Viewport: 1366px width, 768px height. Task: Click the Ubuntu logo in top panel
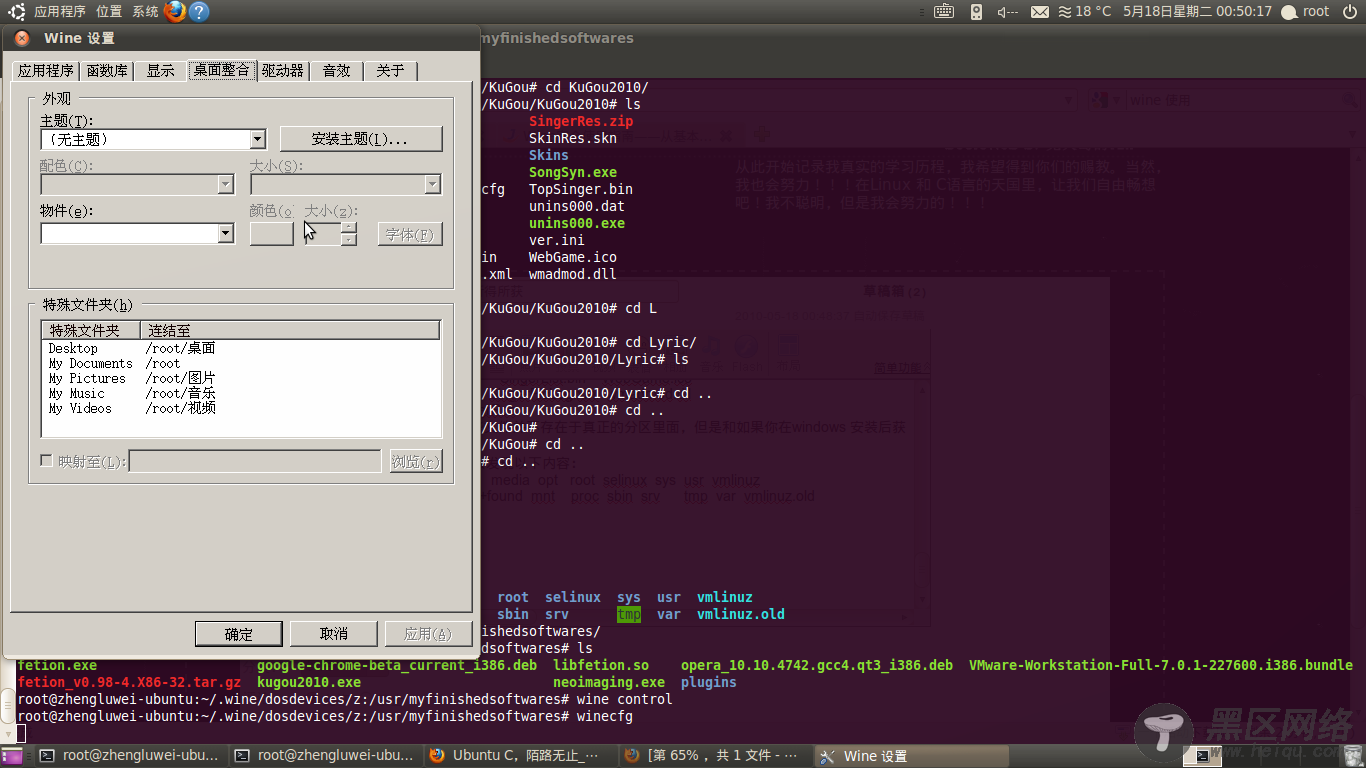17,11
